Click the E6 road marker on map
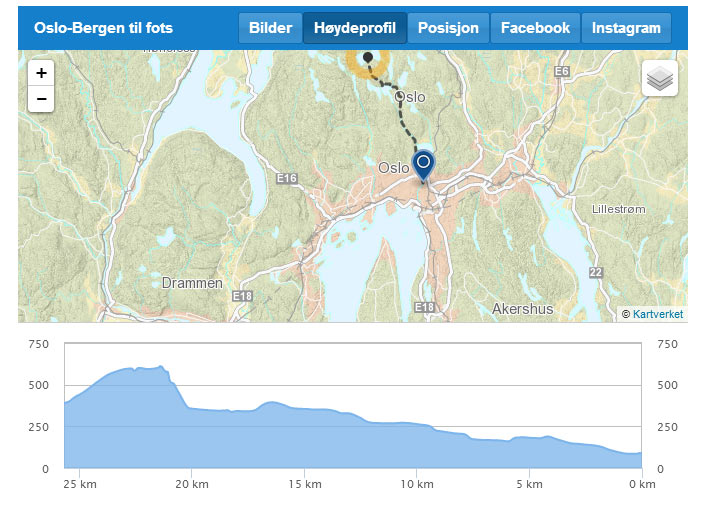This screenshot has height=507, width=703. 561,71
